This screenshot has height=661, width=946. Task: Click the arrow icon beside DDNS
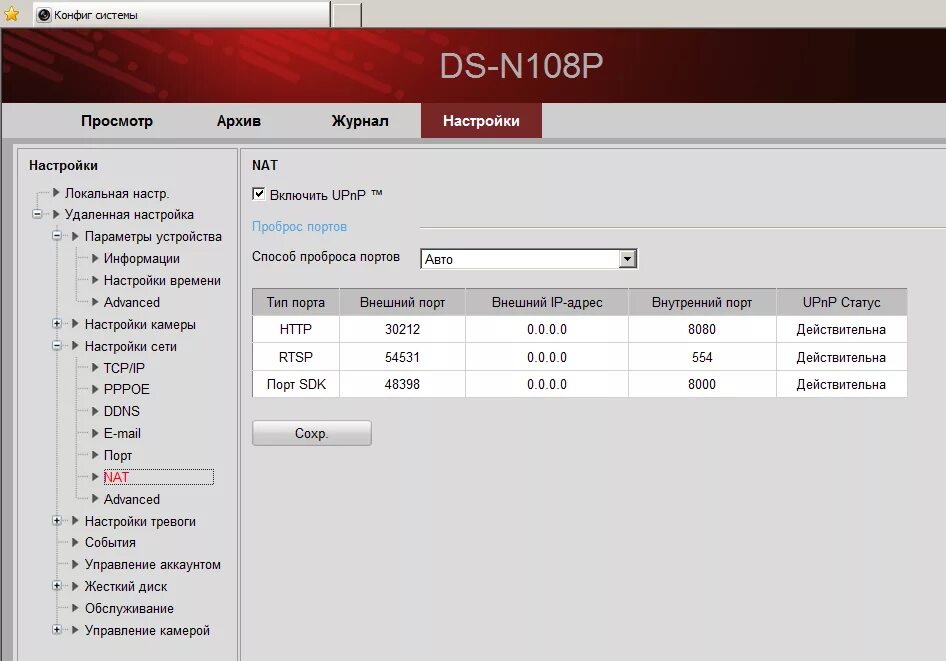(95, 411)
